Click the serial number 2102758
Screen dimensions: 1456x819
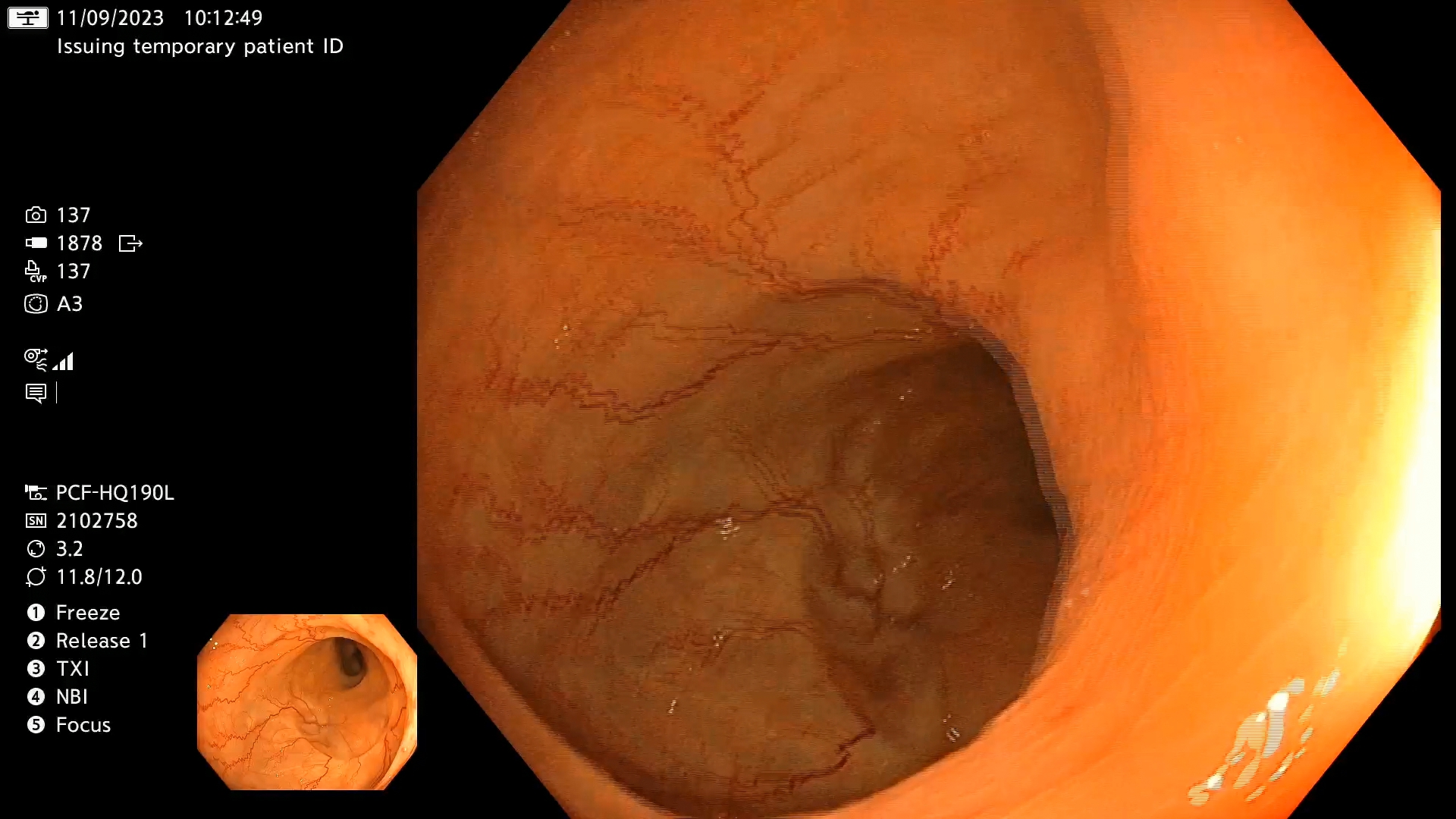[97, 521]
